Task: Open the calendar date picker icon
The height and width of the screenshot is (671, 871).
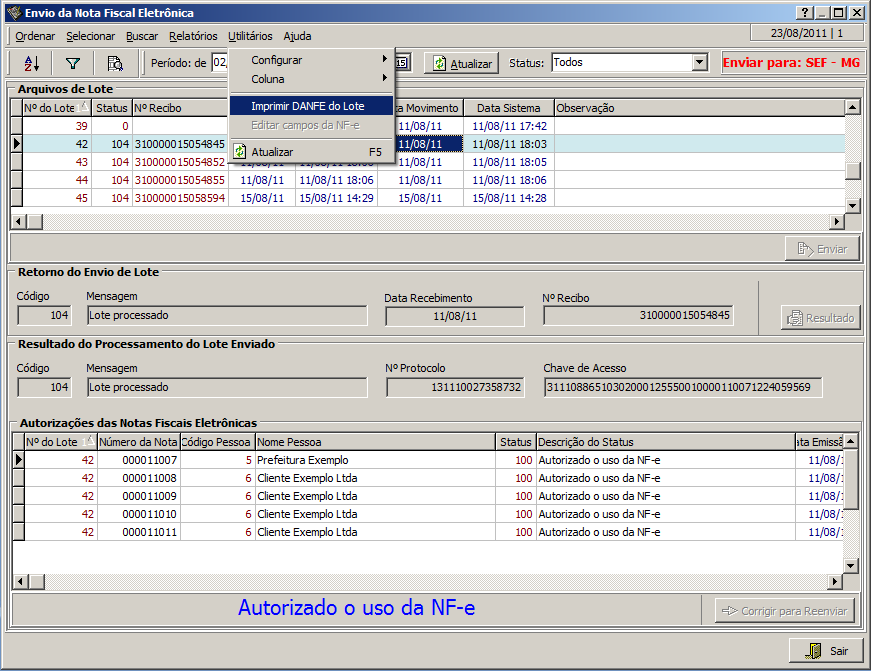Action: point(402,63)
